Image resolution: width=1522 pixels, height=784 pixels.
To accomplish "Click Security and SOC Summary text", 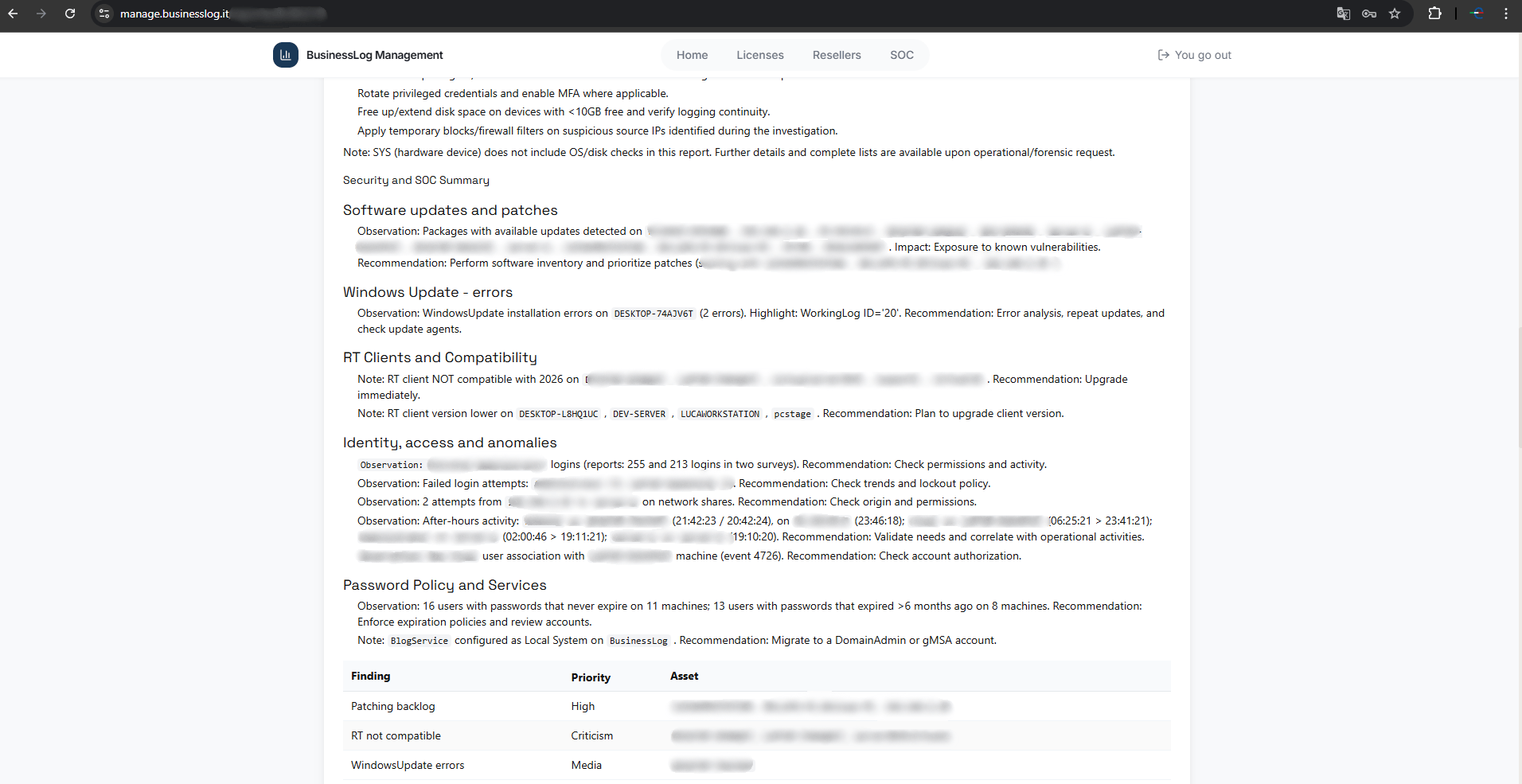I will pyautogui.click(x=416, y=181).
